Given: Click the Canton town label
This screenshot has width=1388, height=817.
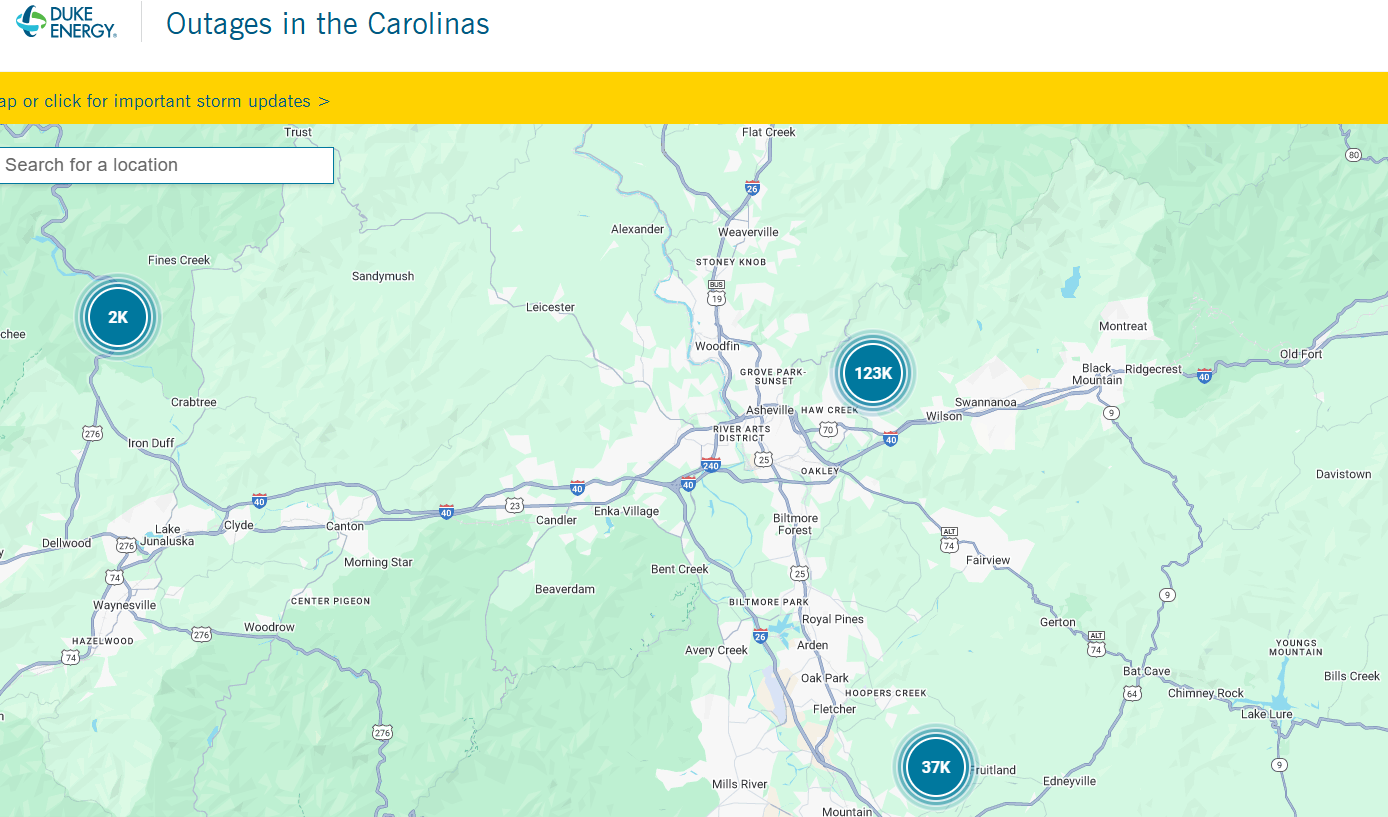Looking at the screenshot, I should point(345,526).
